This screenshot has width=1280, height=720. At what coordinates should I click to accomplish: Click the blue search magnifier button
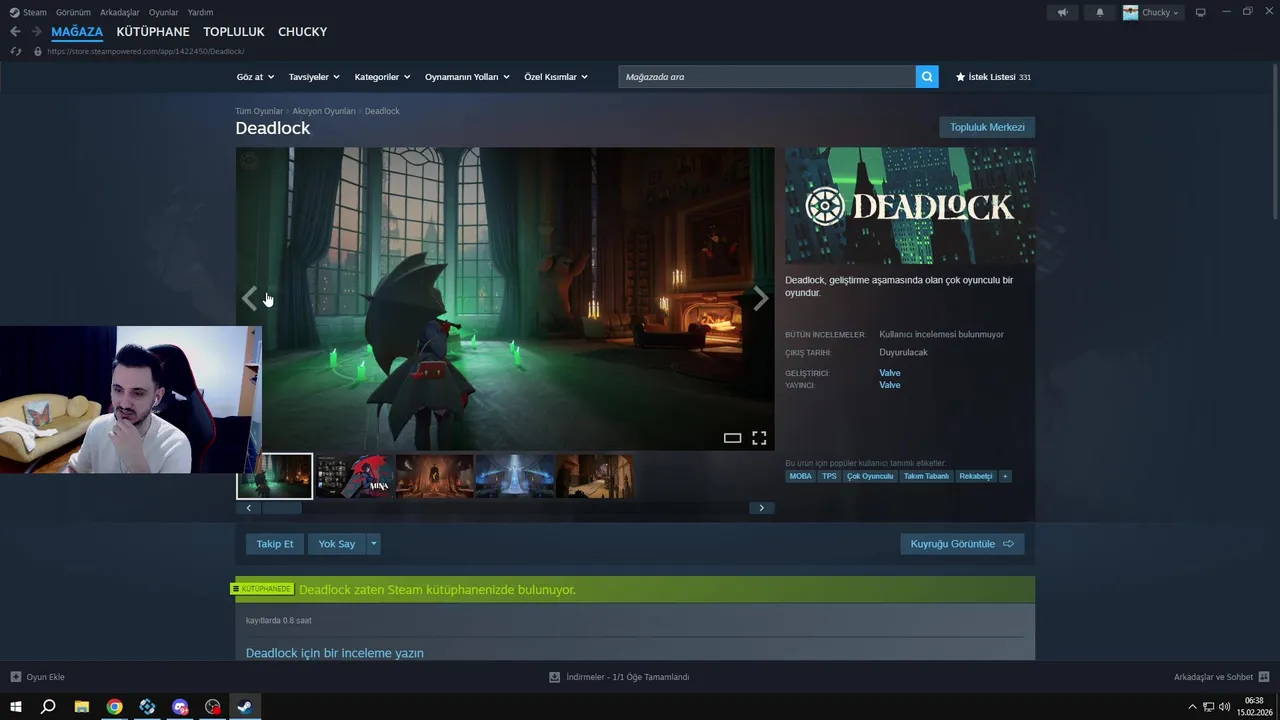(927, 77)
